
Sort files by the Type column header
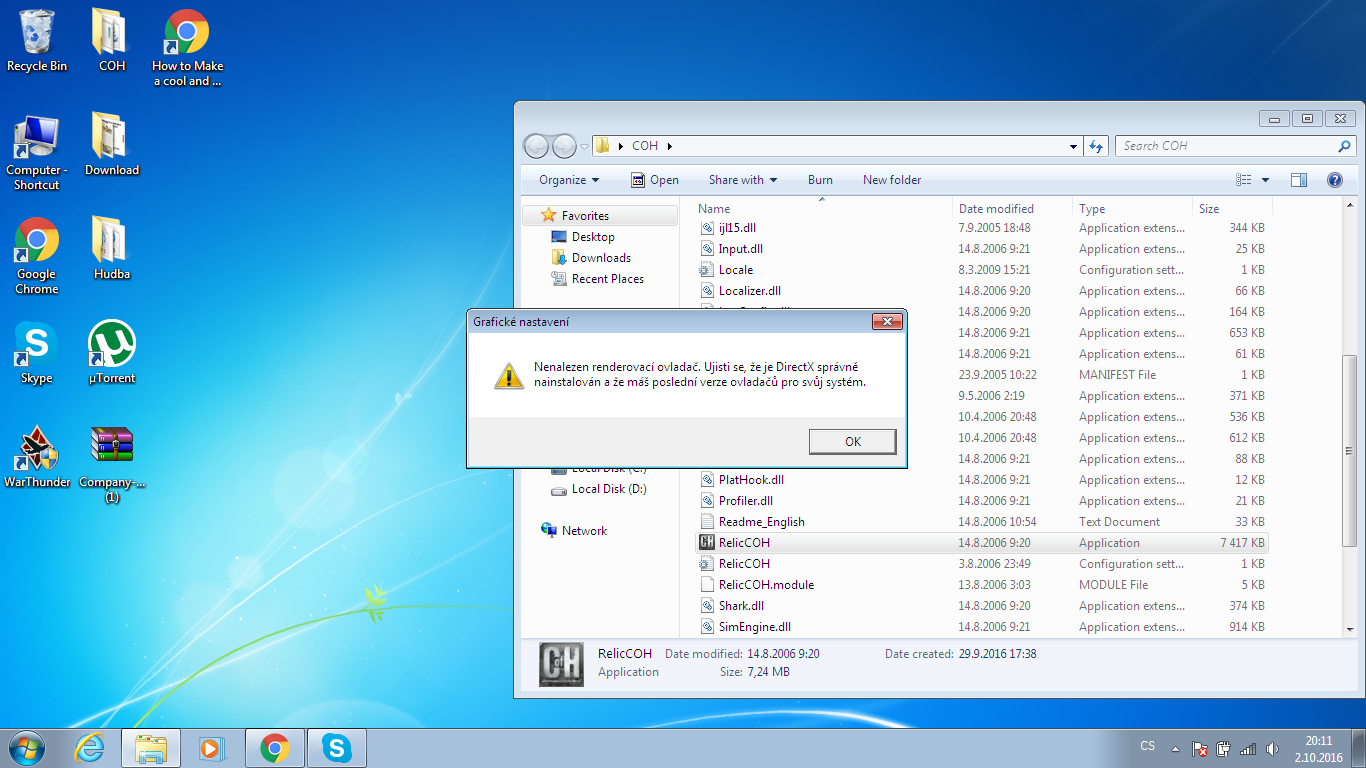pyautogui.click(x=1132, y=209)
